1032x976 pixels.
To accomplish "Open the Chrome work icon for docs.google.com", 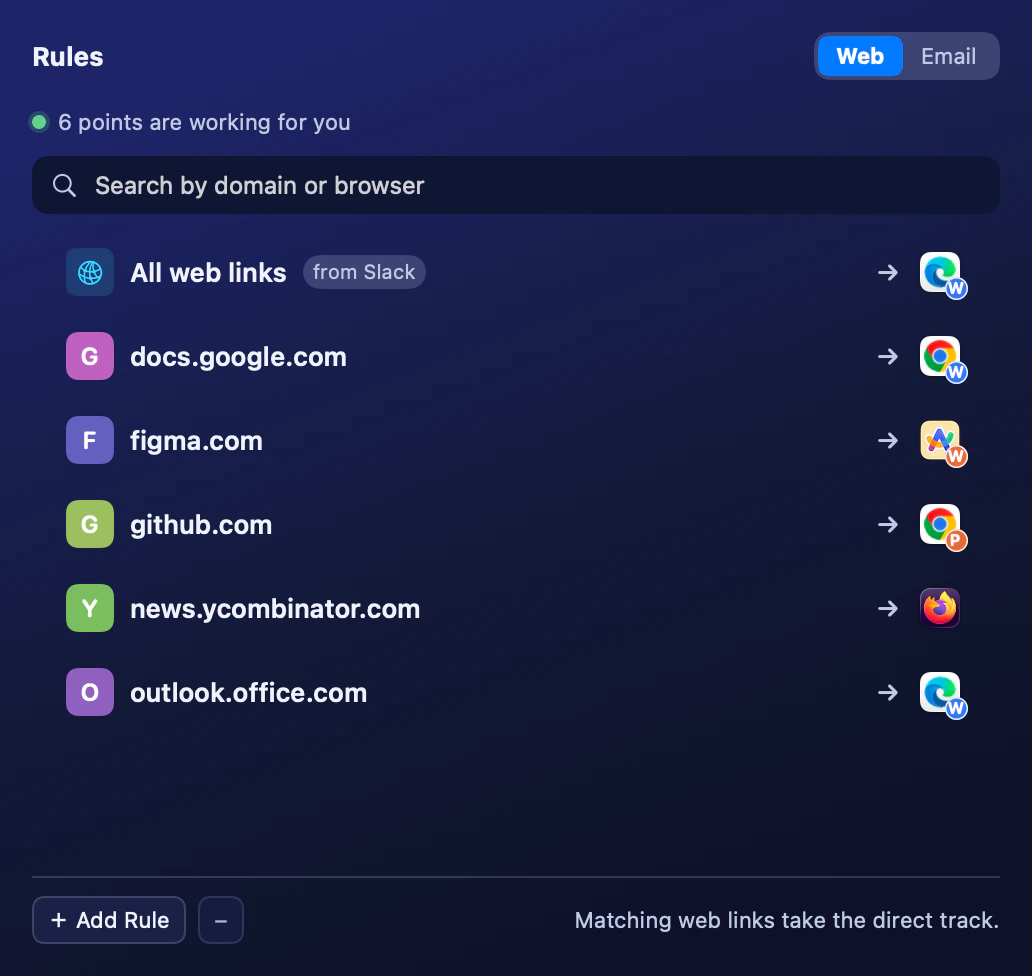I will click(x=942, y=358).
